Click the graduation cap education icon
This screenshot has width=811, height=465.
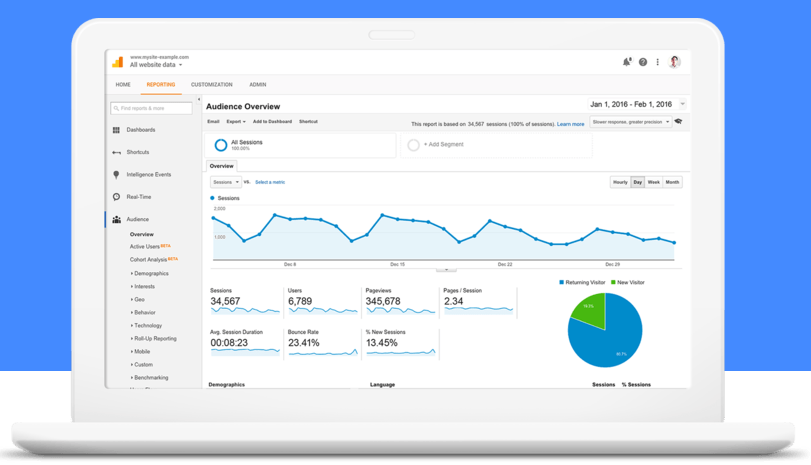(x=679, y=122)
